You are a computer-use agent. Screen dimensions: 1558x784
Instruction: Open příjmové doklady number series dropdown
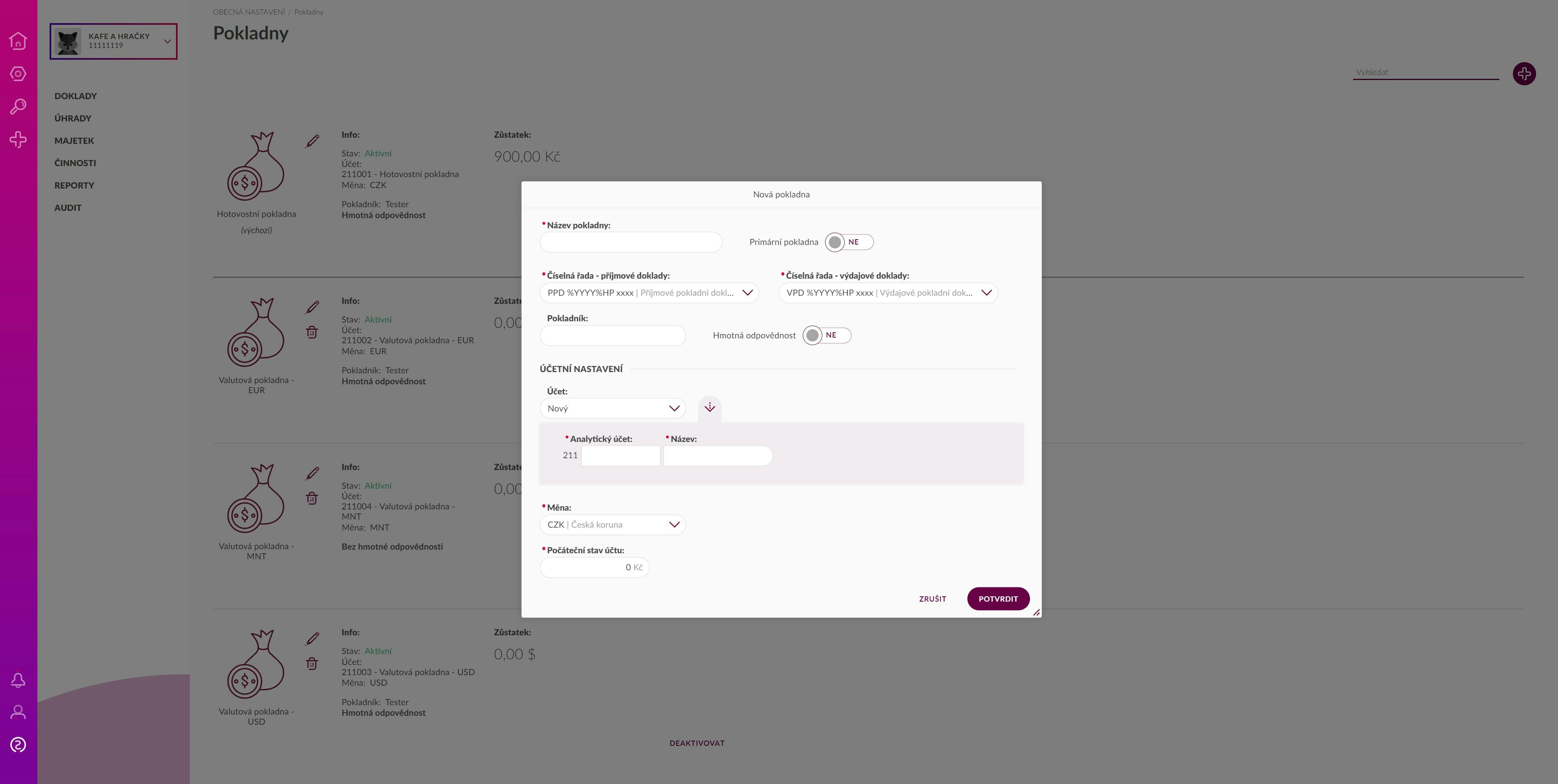[649, 293]
